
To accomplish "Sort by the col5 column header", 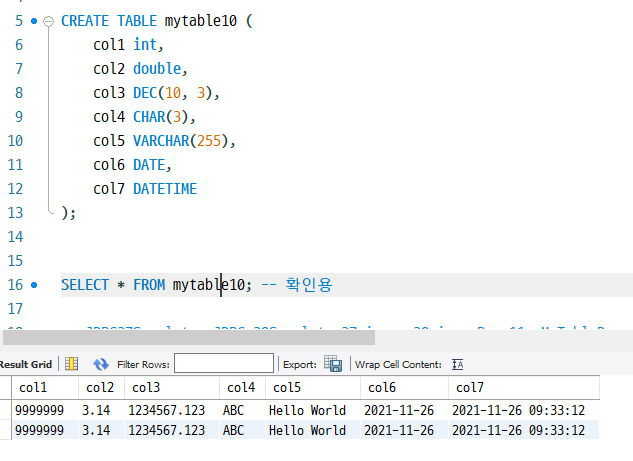I will click(313, 388).
